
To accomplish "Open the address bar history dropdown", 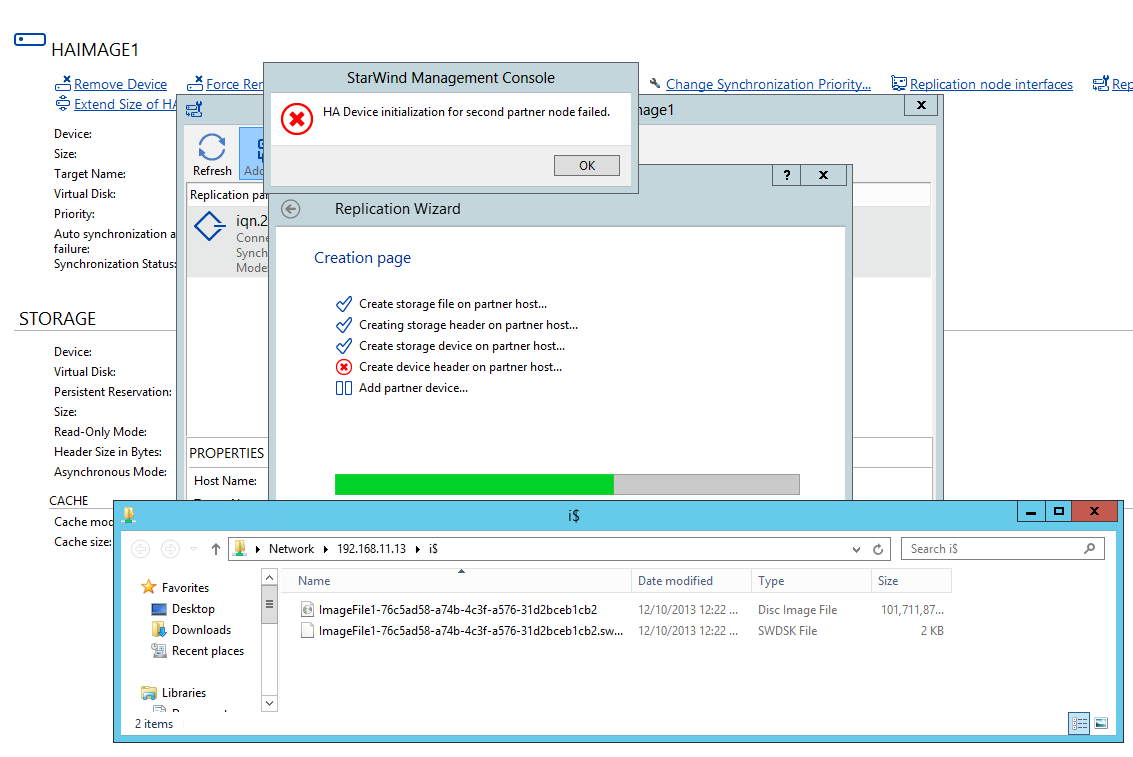I will tap(856, 549).
